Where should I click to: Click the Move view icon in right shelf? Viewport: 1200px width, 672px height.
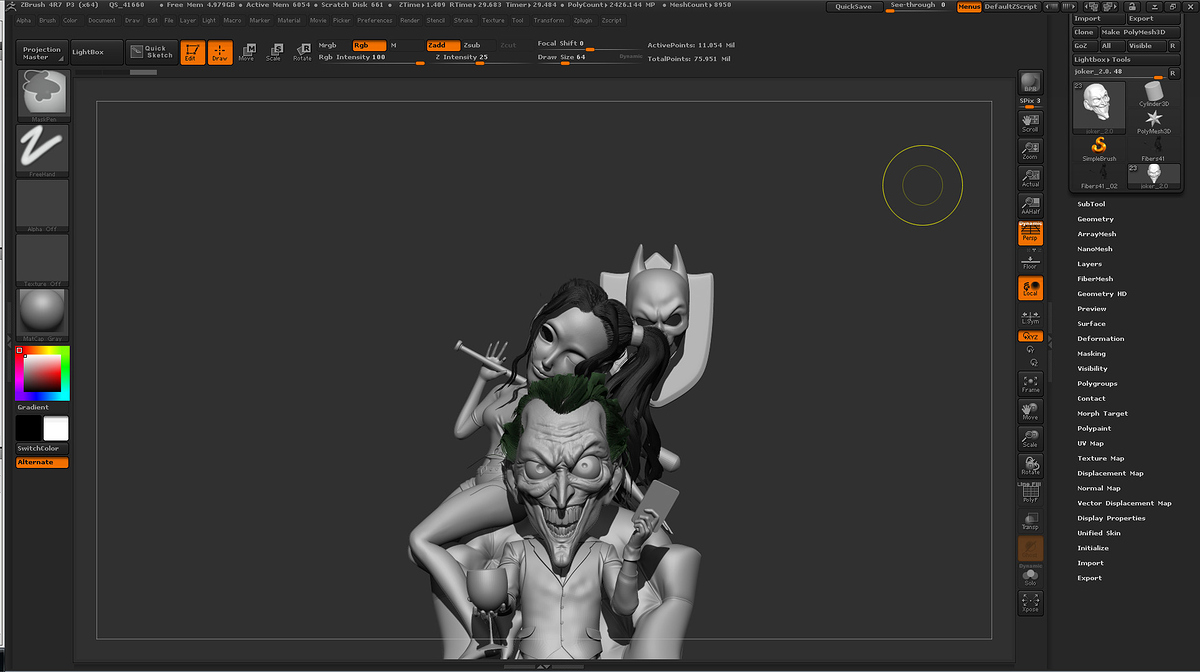[1030, 411]
